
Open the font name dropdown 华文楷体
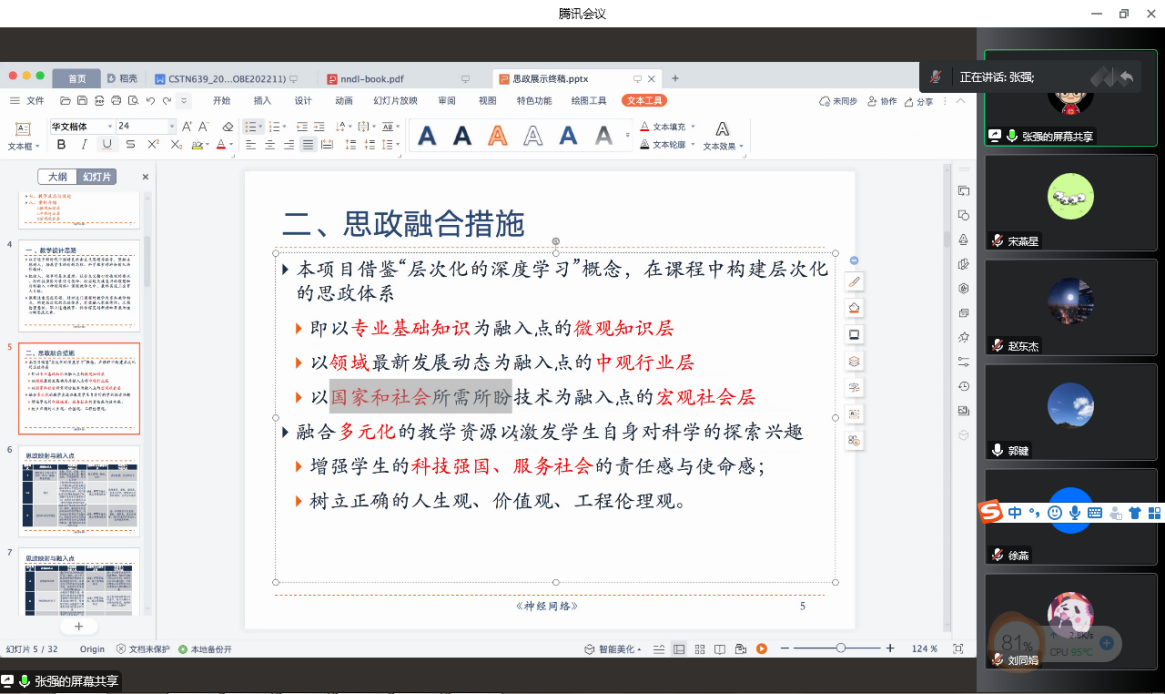pyautogui.click(x=82, y=127)
